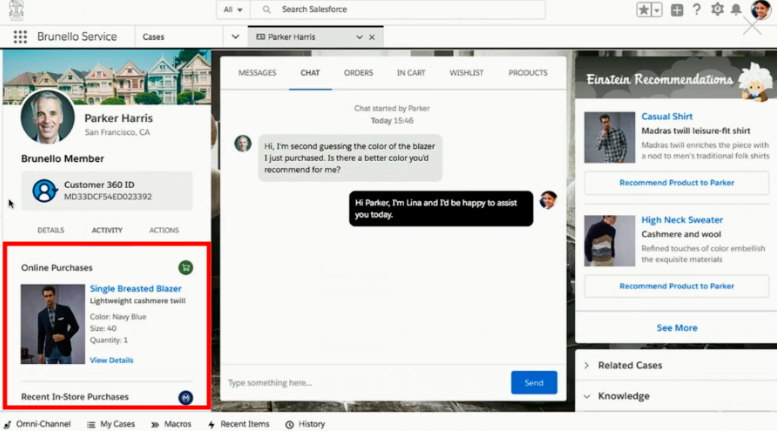Open the Recent Items utility
The width and height of the screenshot is (777, 431).
(x=239, y=424)
